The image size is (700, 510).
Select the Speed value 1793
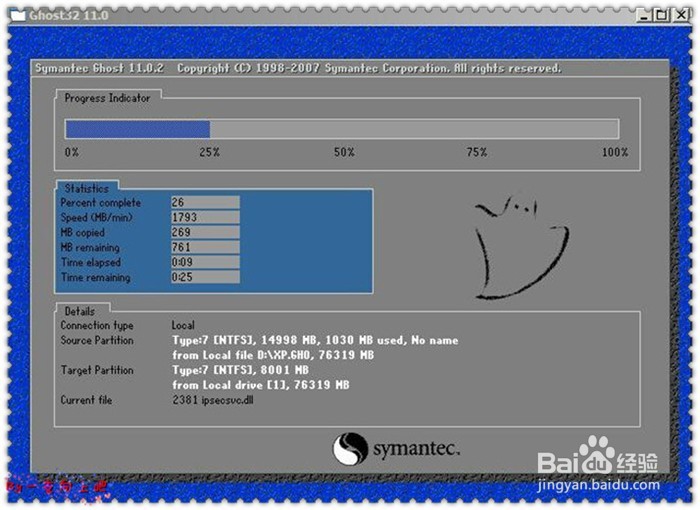coord(205,217)
